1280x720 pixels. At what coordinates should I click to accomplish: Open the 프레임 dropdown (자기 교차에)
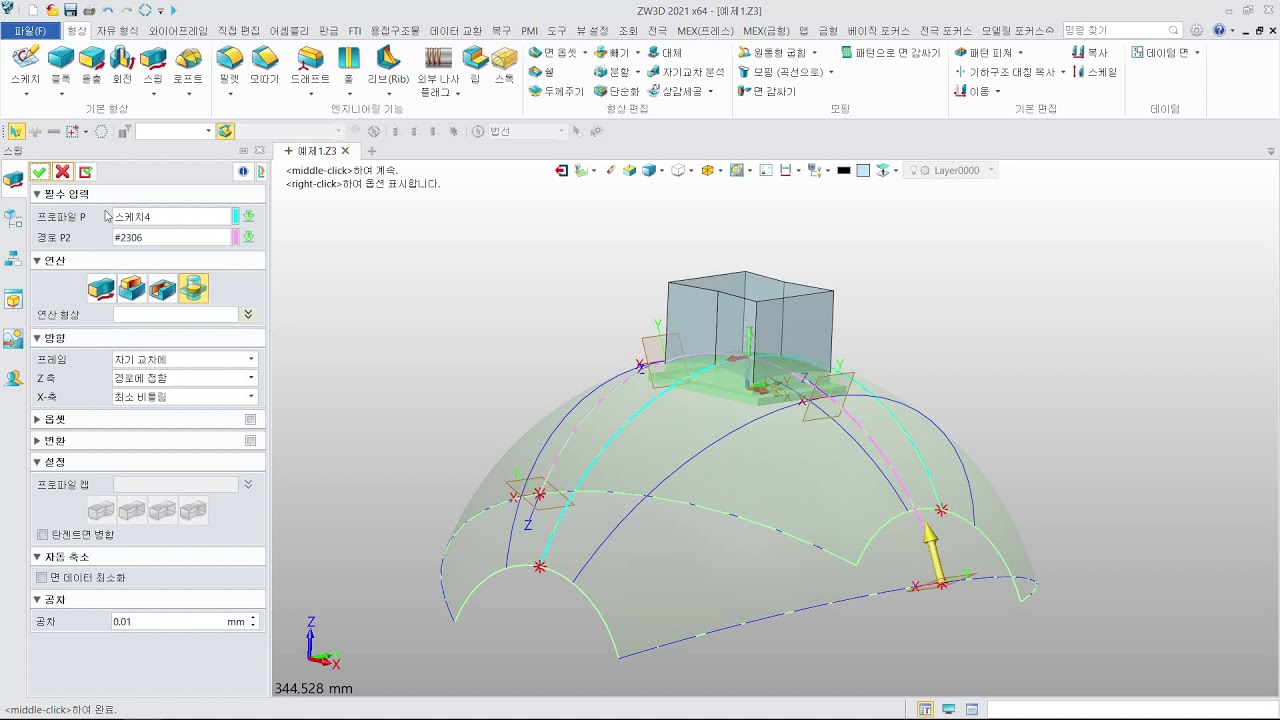pyautogui.click(x=185, y=359)
